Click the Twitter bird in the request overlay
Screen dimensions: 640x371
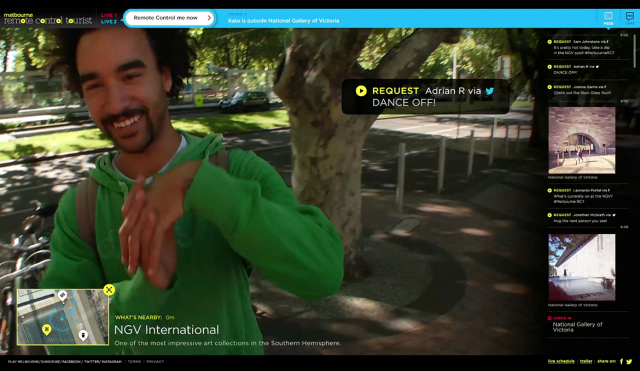tap(489, 91)
